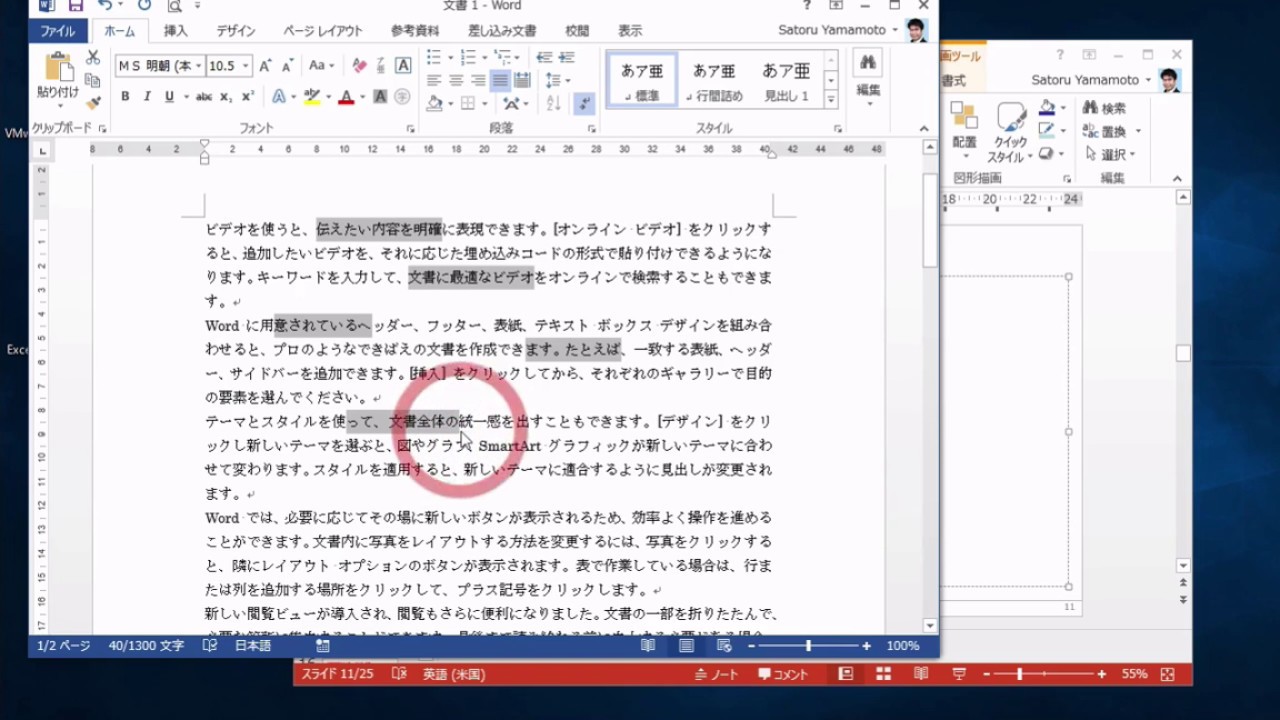Open the font name dropdown
The width and height of the screenshot is (1280, 720).
[x=198, y=66]
